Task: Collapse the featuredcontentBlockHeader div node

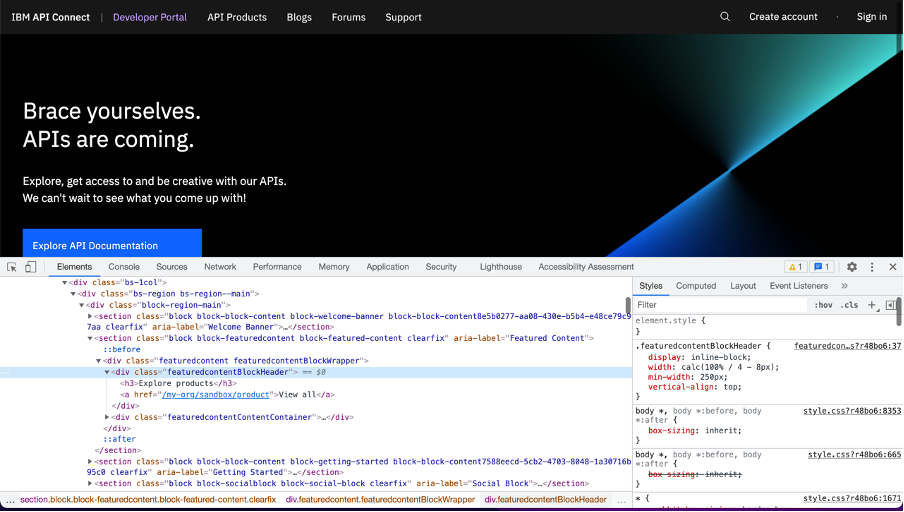Action: (107, 372)
